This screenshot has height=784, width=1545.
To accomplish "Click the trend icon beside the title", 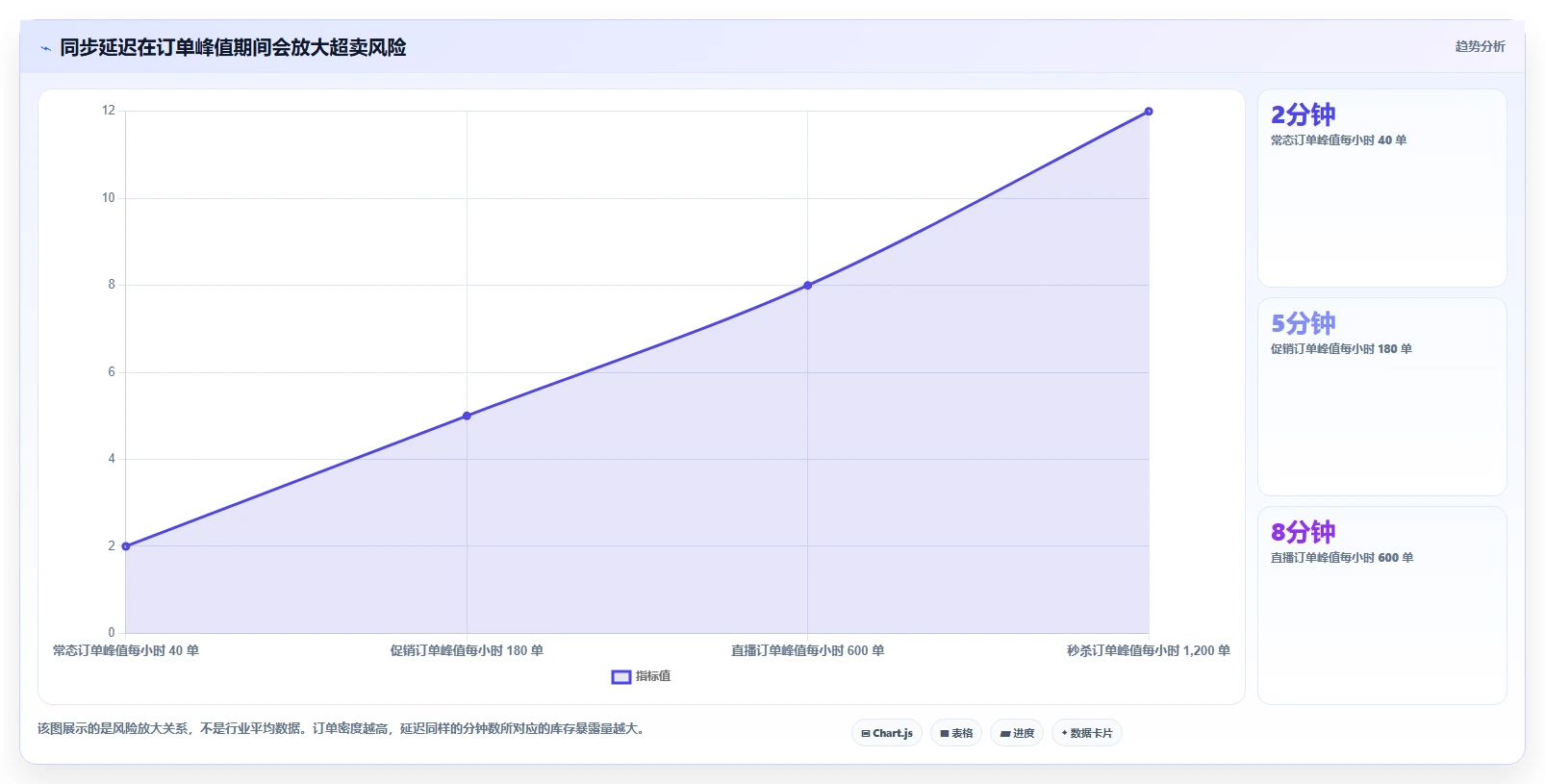I will [45, 48].
